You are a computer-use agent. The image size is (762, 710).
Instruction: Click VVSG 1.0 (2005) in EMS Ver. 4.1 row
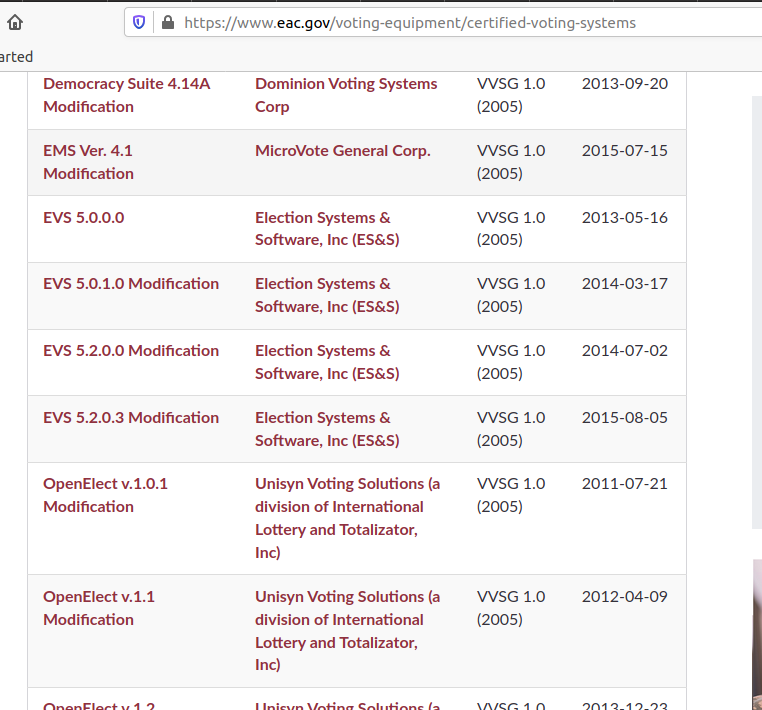[x=511, y=162]
